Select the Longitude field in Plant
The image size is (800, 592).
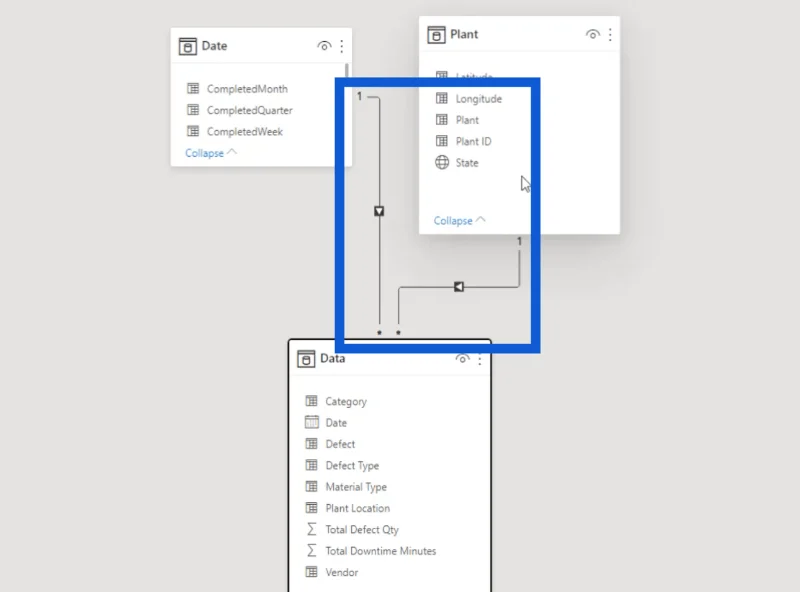point(479,99)
